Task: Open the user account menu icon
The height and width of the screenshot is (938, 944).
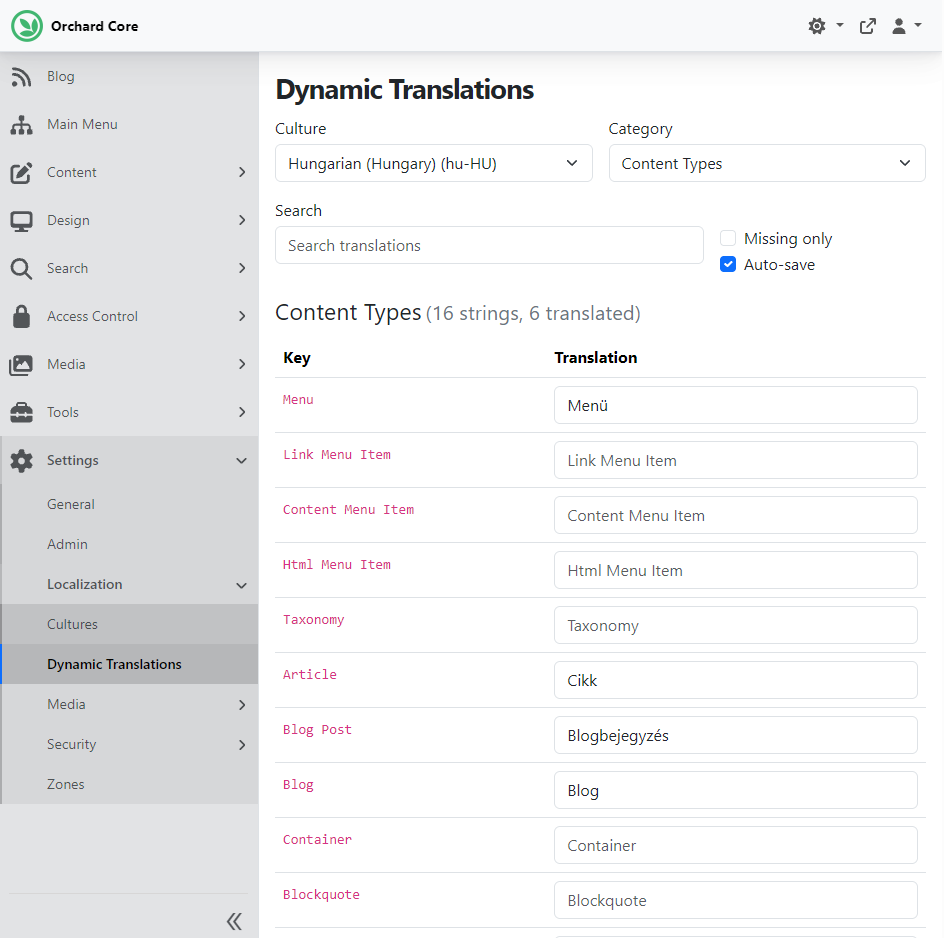Action: (899, 26)
